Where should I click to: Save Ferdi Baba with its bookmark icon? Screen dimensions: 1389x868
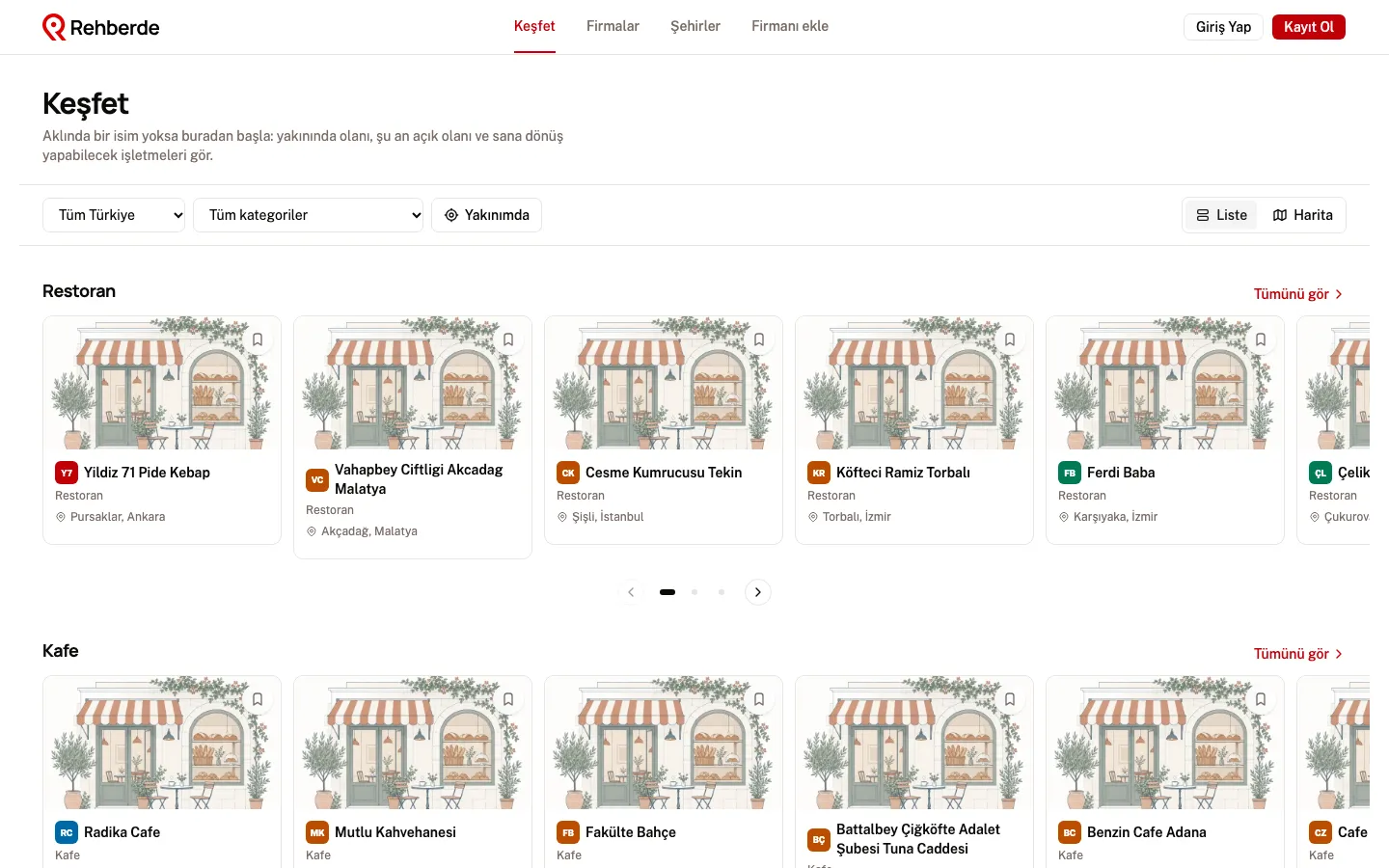click(1261, 339)
